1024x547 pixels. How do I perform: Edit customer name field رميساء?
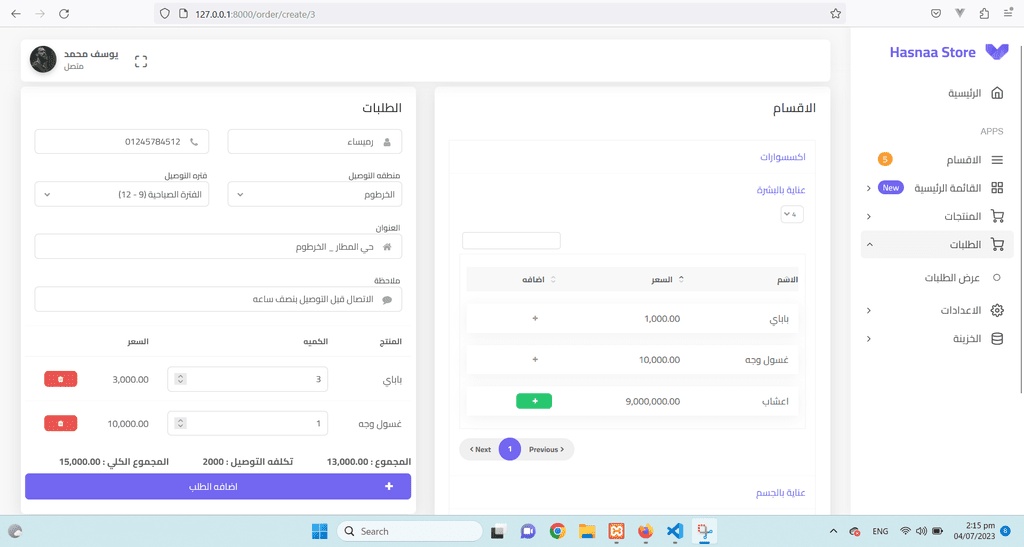click(315, 142)
